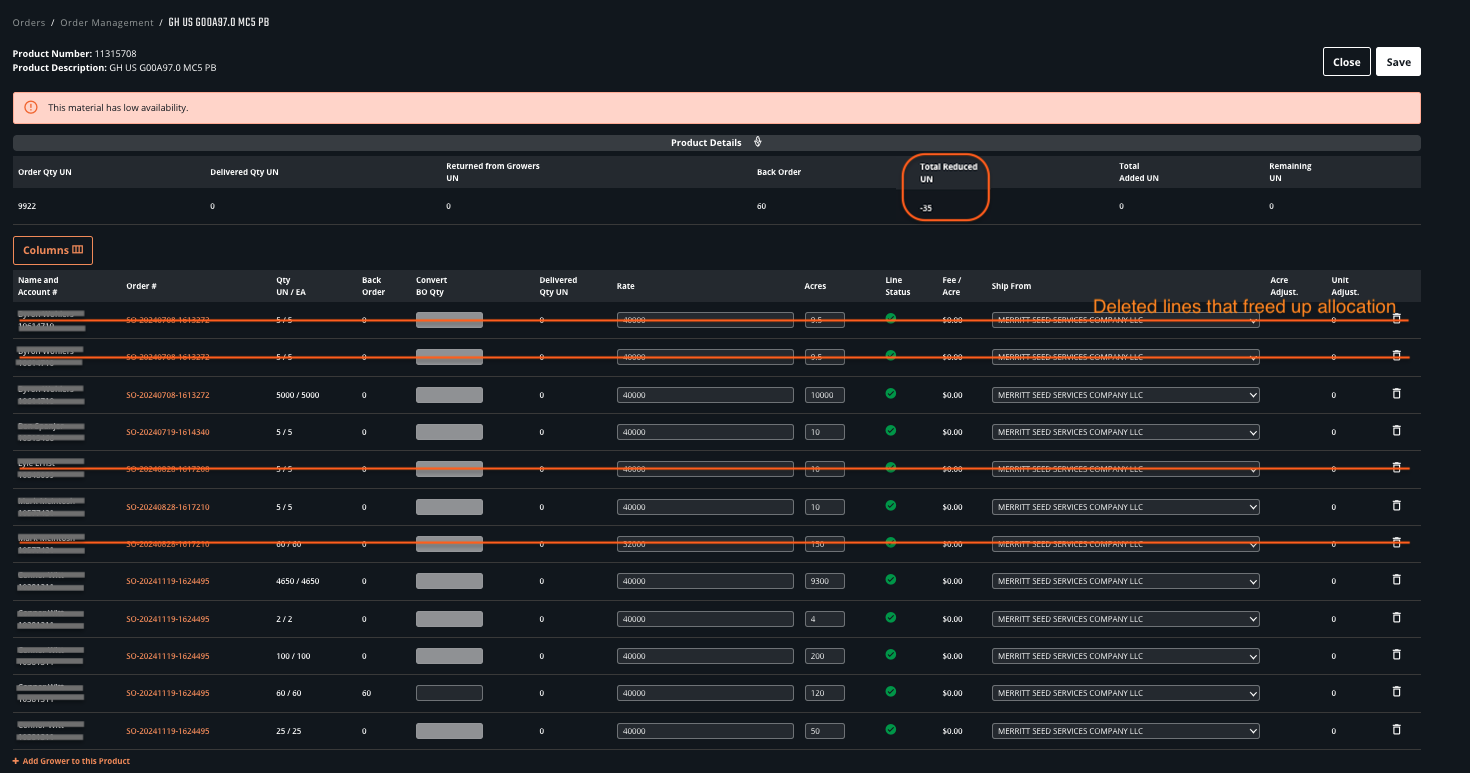This screenshot has height=773, width=1470.
Task: Click the Rate column header
Action: (625, 286)
